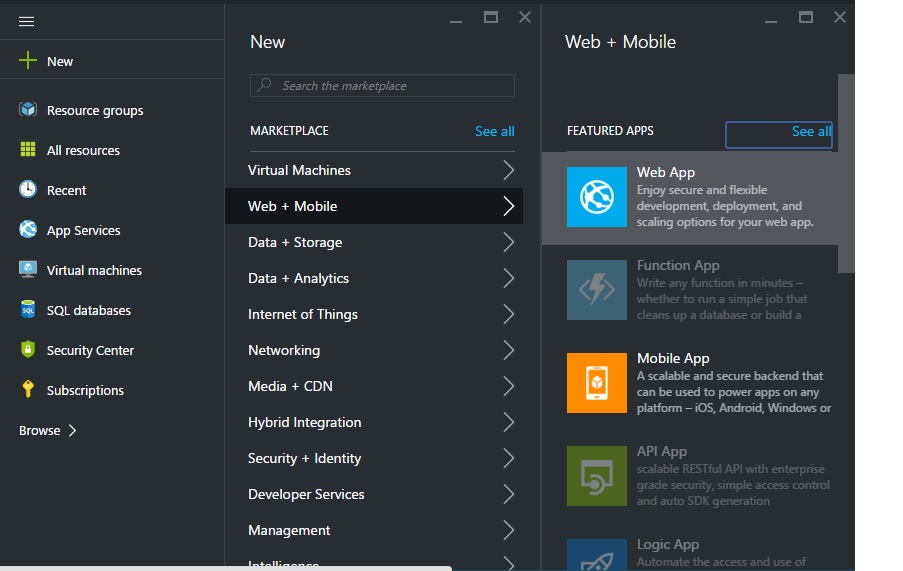Screen dimensions: 903x571
Task: Open Mobile App featured app title
Action: [x=673, y=358]
